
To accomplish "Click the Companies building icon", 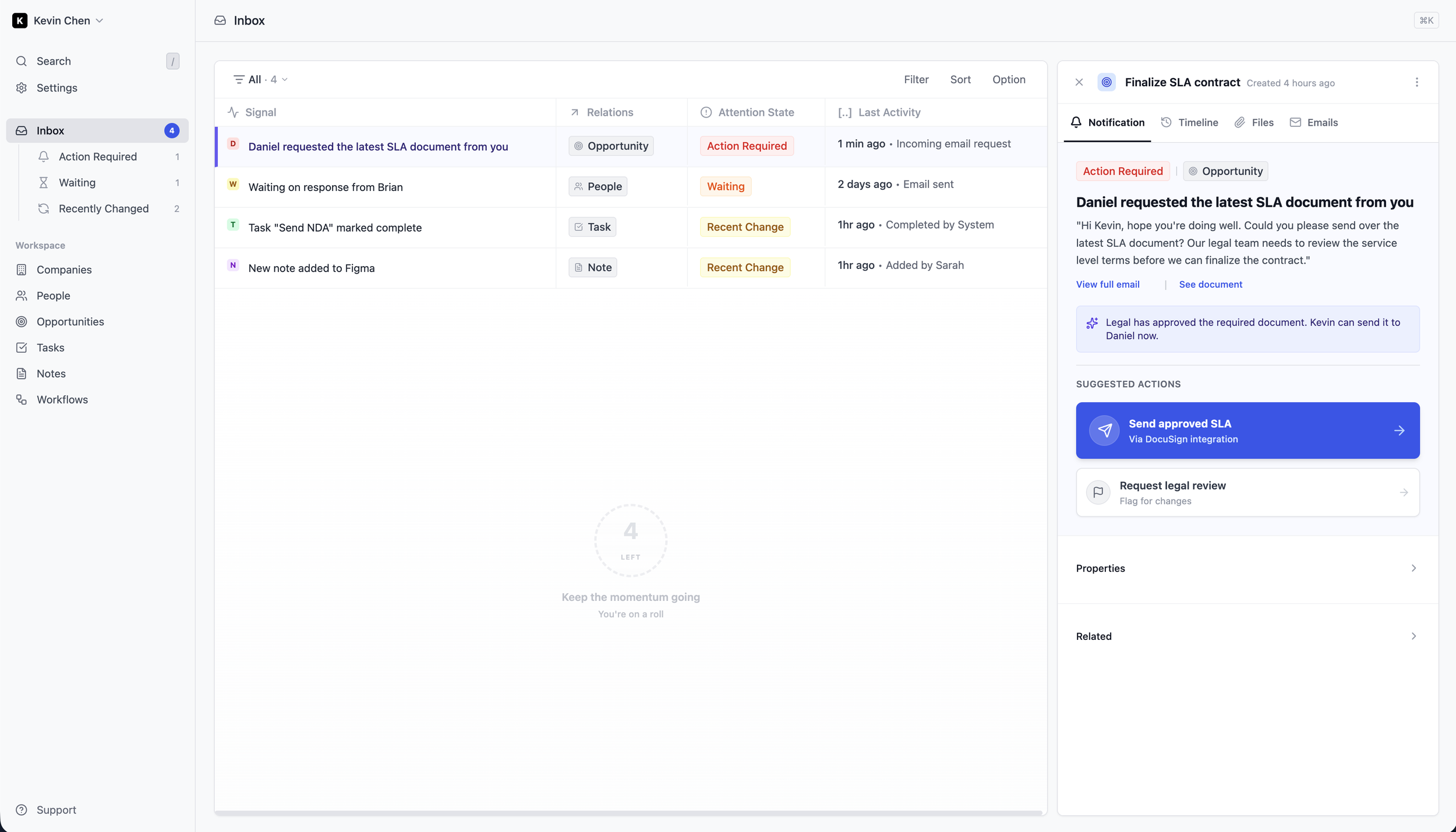I will (22, 270).
